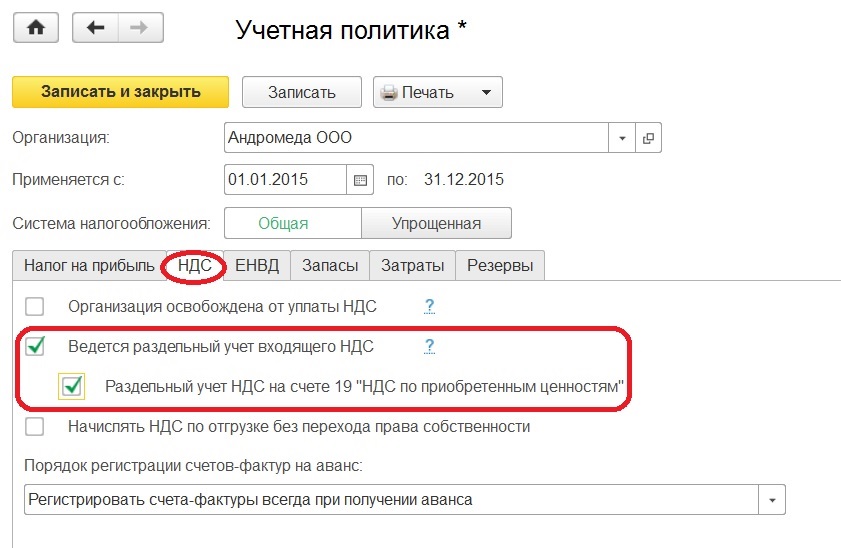Click the Применяется с label

point(68,180)
